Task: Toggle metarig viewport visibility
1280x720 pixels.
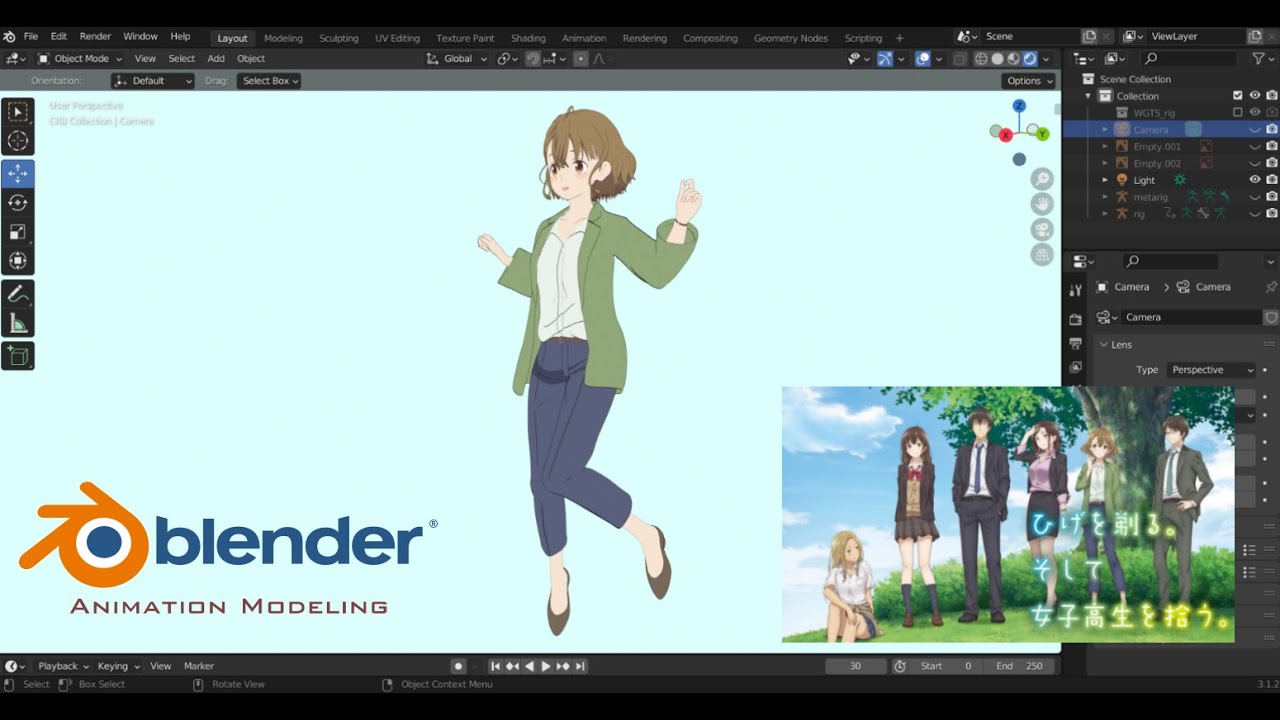Action: pos(1255,197)
